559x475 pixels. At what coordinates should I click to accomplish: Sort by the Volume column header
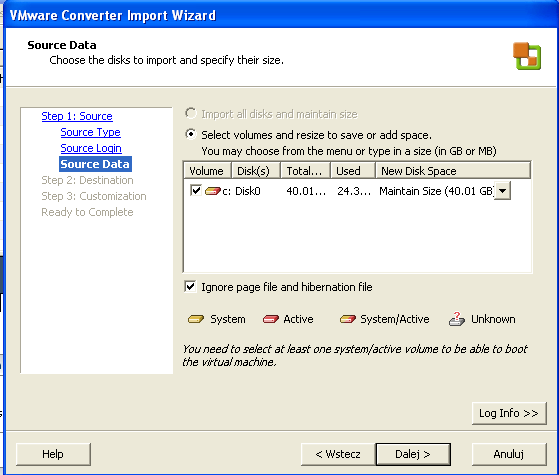(207, 170)
